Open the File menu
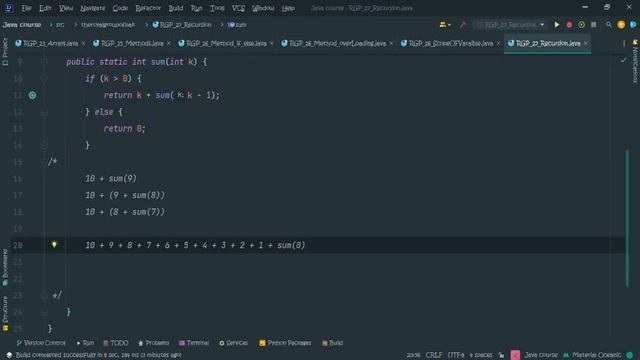Viewport: 640px width, 360px height. [26, 8]
